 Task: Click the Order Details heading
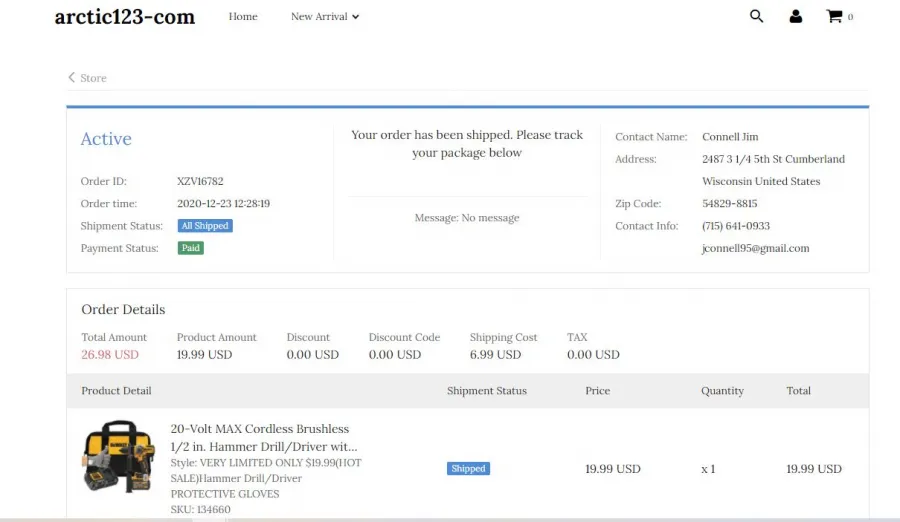point(123,310)
